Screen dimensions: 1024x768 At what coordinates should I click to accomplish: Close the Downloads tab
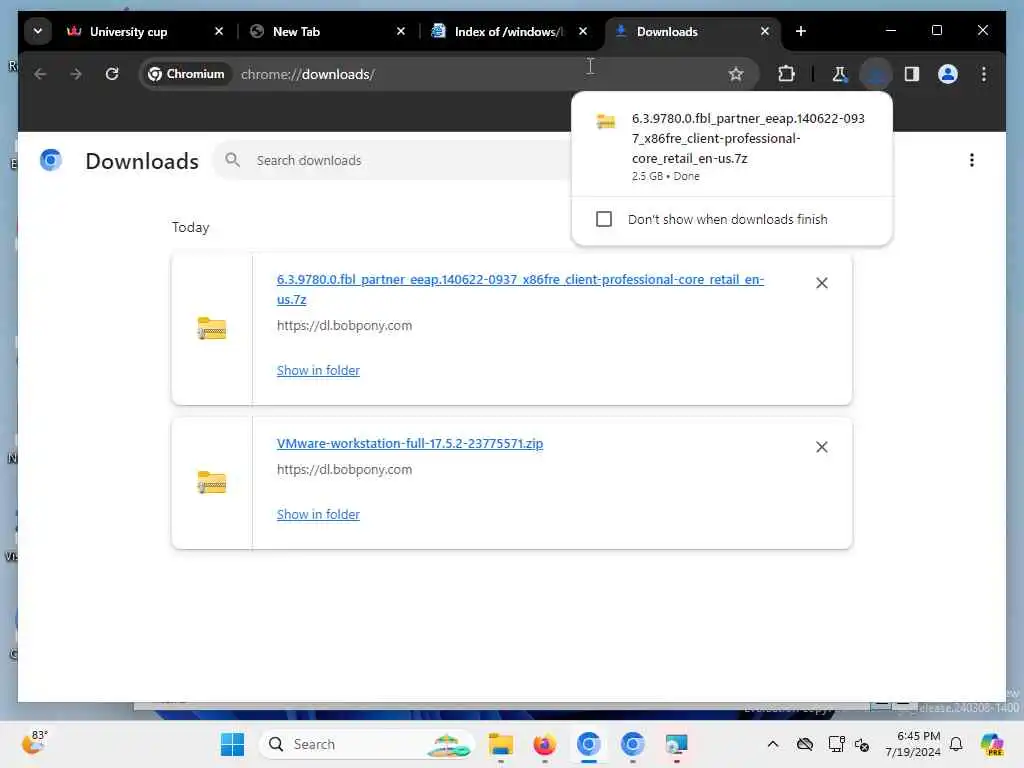(765, 31)
